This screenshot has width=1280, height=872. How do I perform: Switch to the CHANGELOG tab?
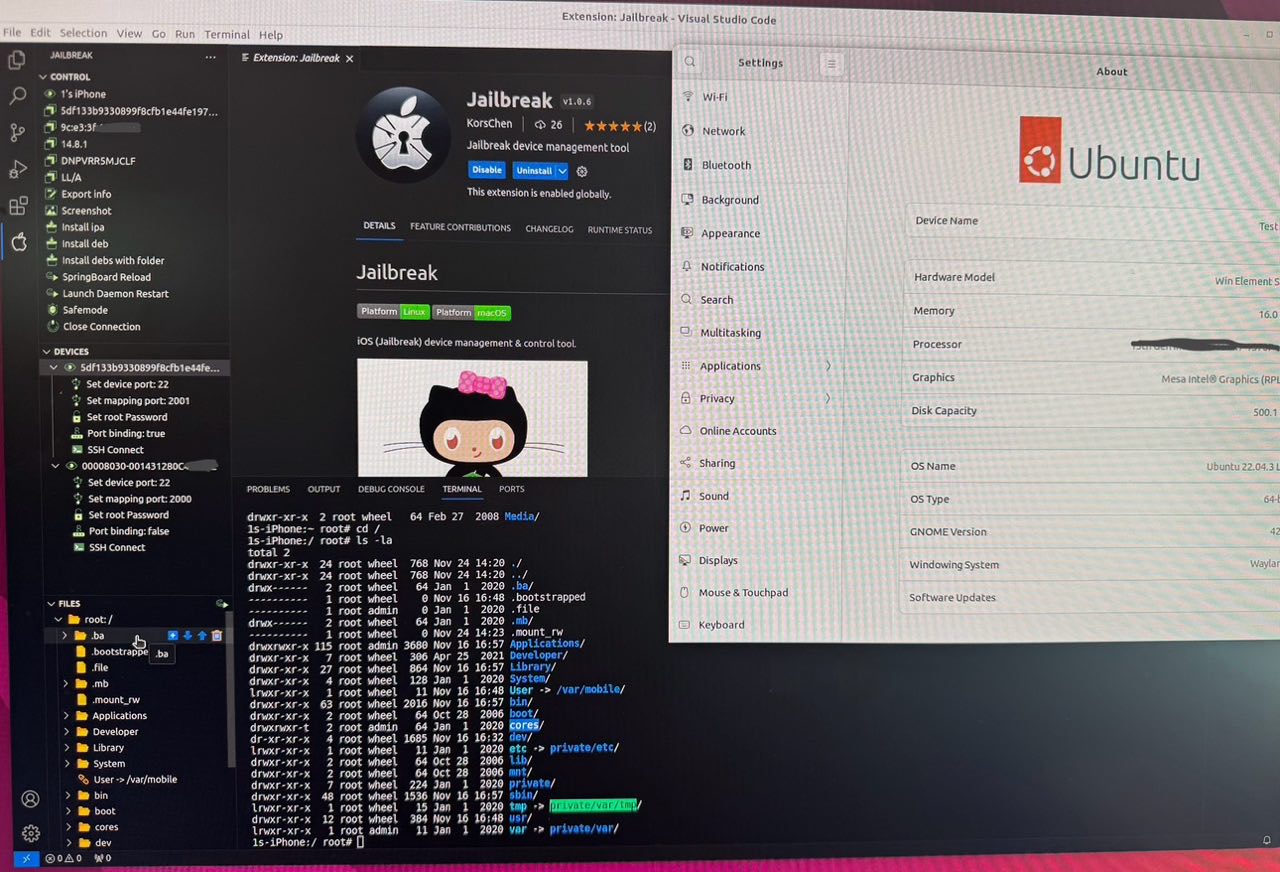(x=549, y=229)
